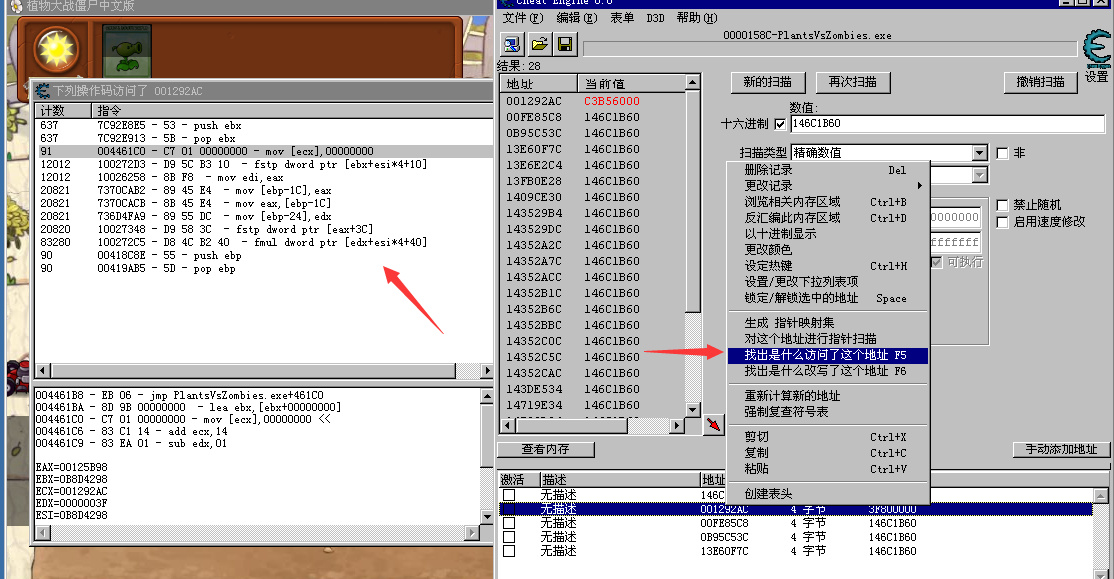The image size is (1114, 579).
Task: Click the 手动添加地址 button
Action: (1061, 449)
